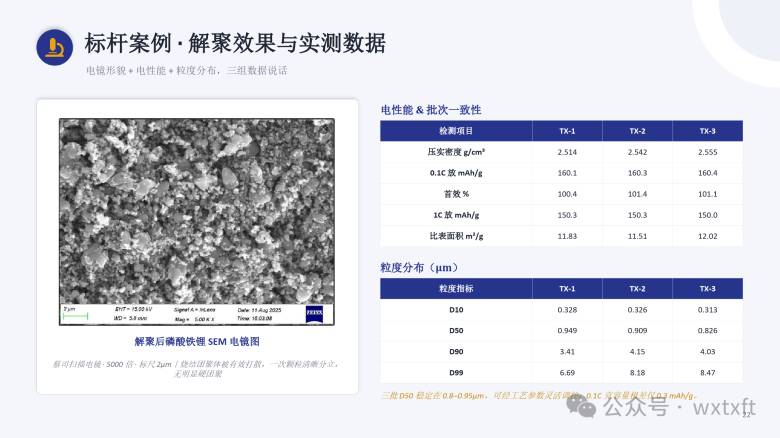Click the WeChat logo in the watermark
Viewport: 780px width, 438px height.
[581, 406]
